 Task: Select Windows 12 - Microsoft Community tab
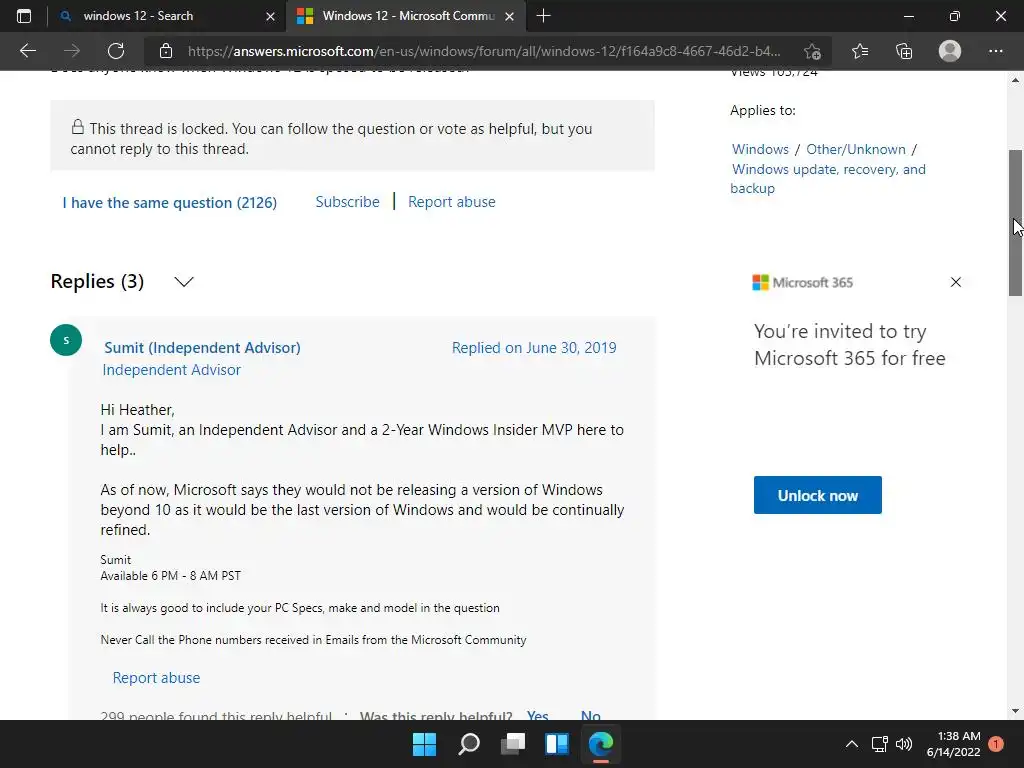pos(408,16)
